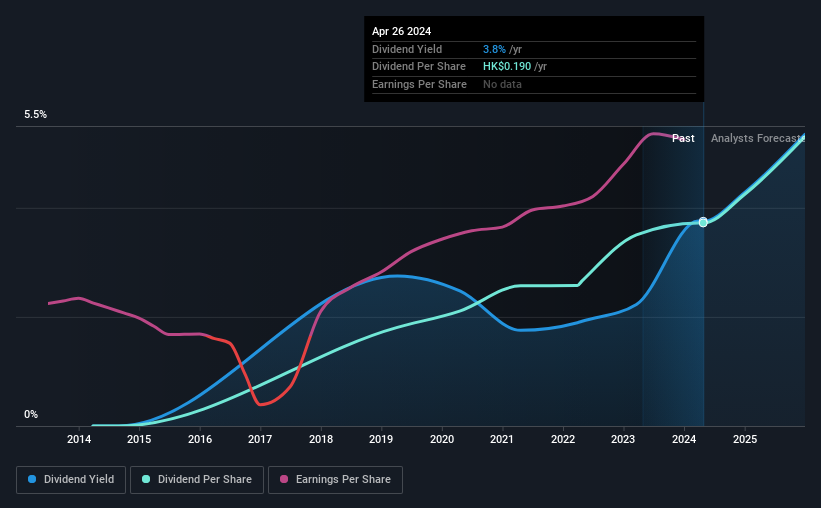821x508 pixels.
Task: Click the tooltip Dividend Yield row label
Action: coord(407,49)
